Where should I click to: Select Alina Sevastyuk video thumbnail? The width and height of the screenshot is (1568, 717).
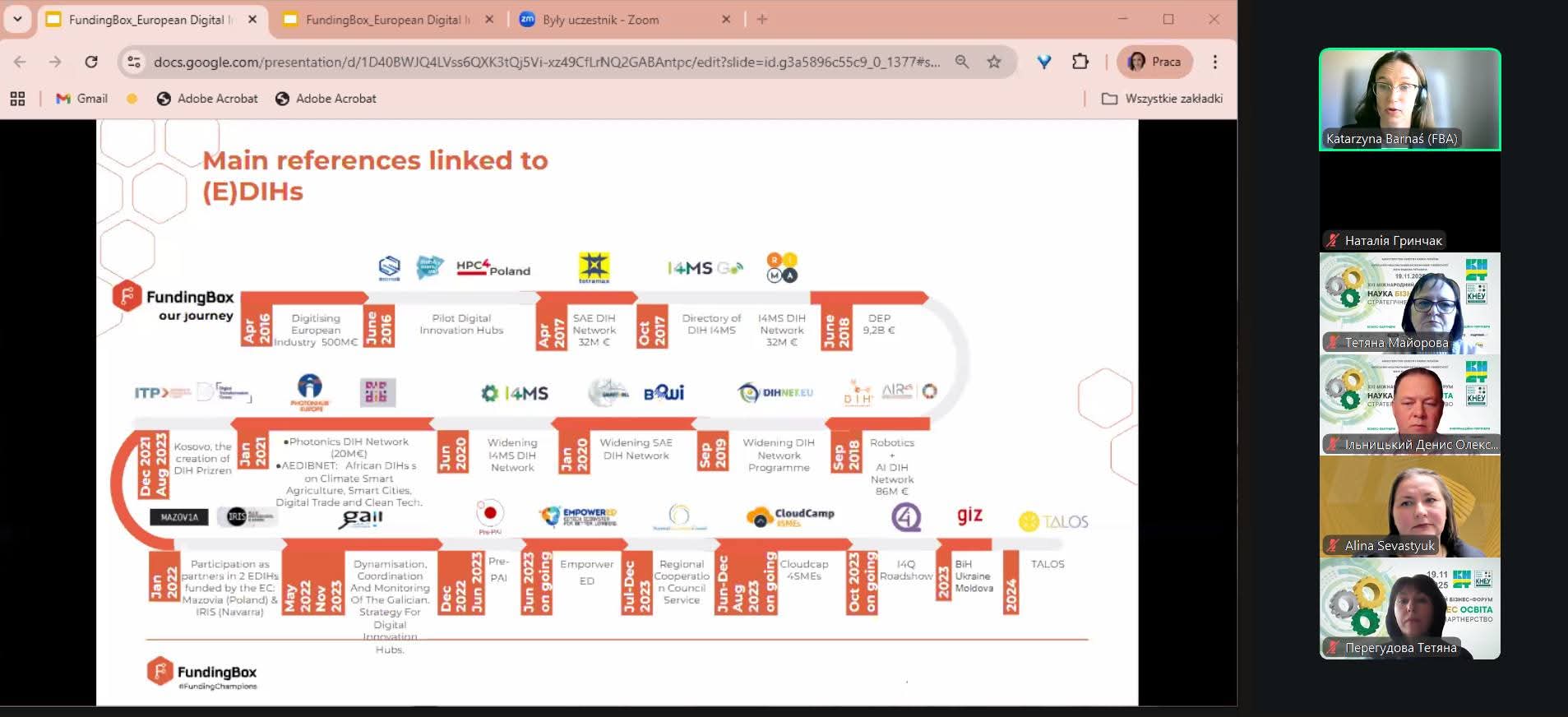[1409, 507]
